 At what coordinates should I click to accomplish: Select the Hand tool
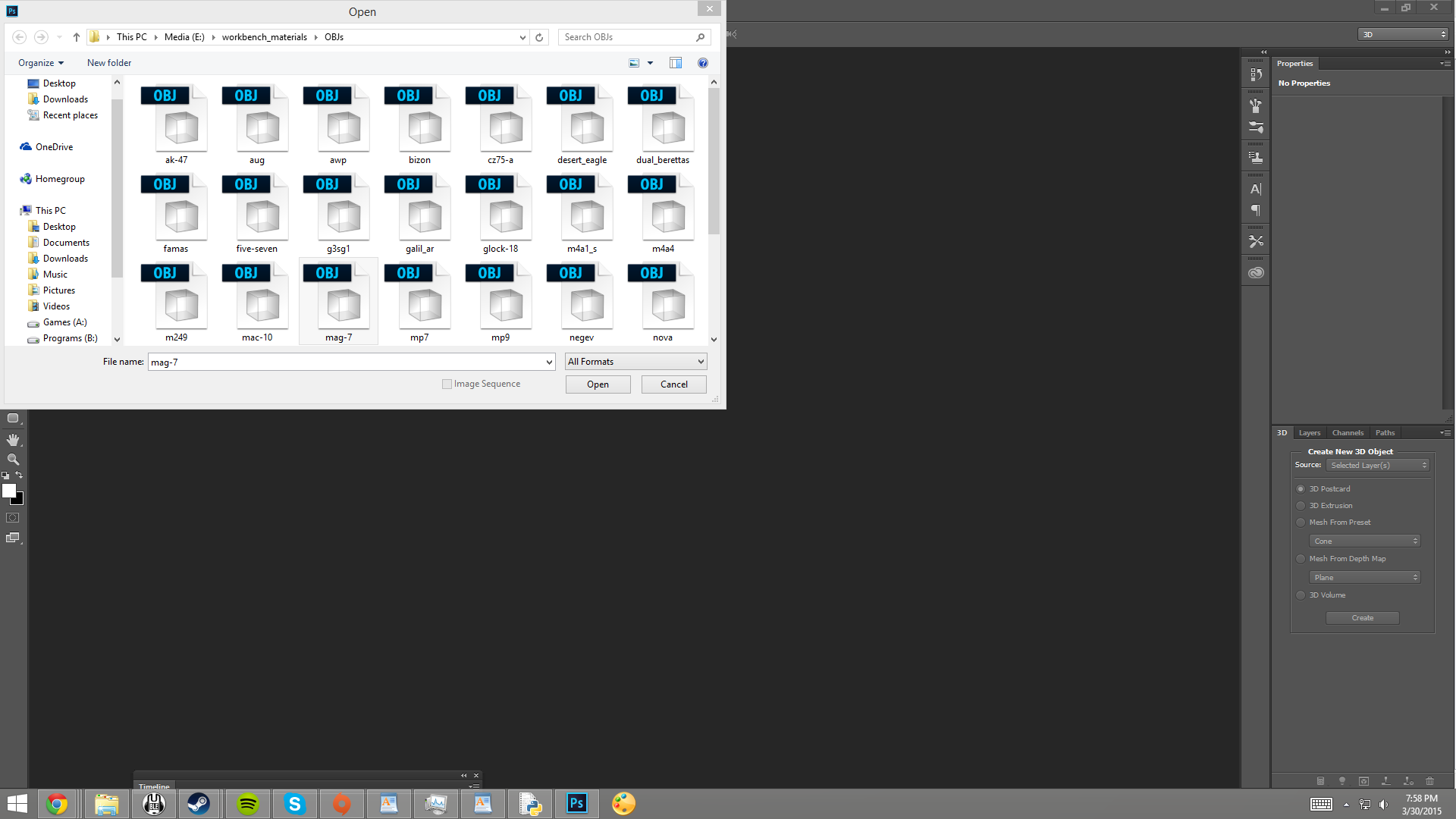point(13,440)
